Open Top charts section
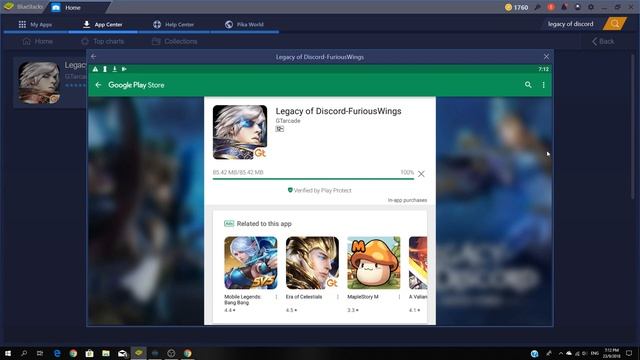640x360 pixels. pyautogui.click(x=102, y=41)
